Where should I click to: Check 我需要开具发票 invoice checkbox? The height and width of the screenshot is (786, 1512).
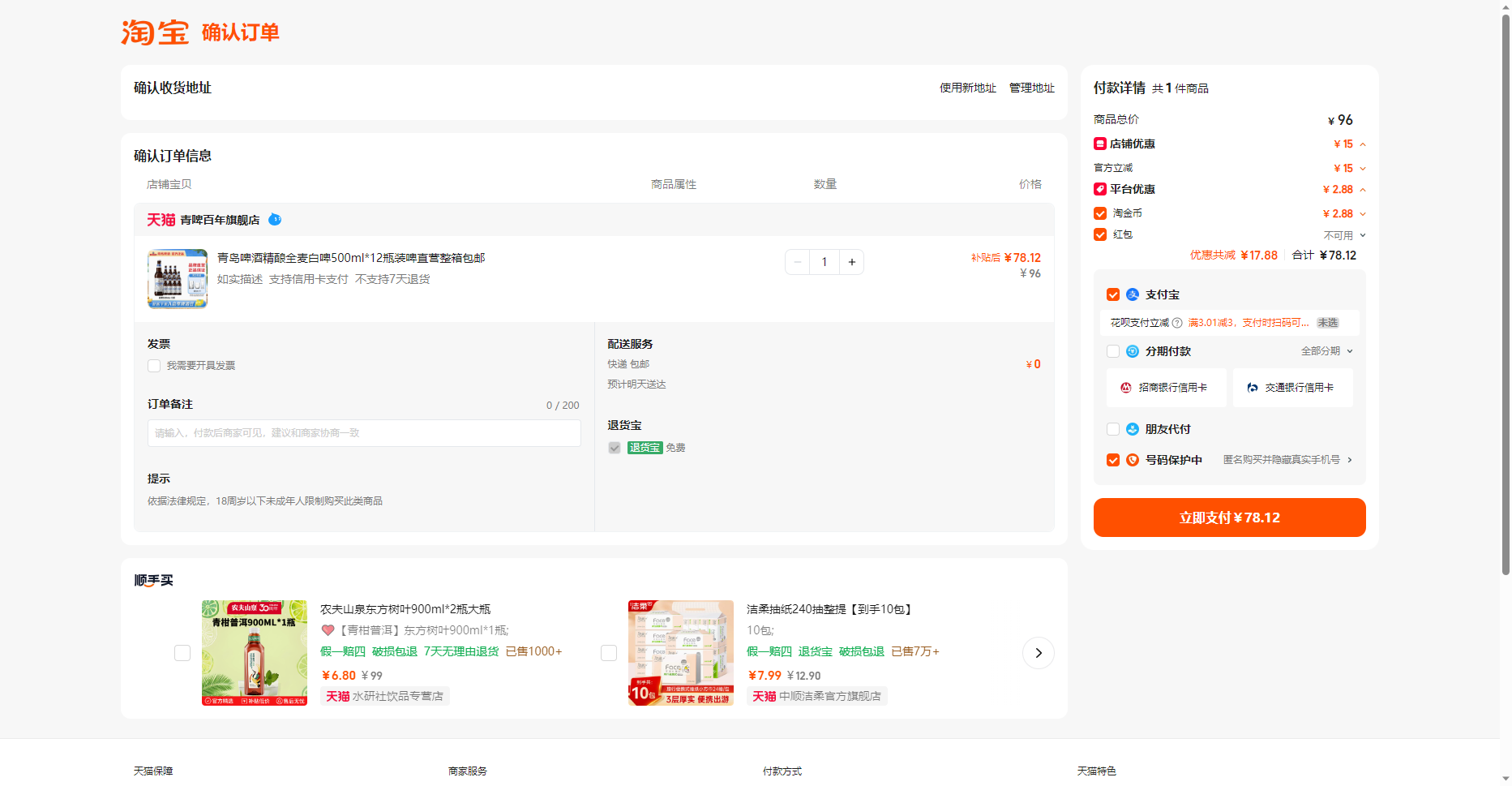154,366
